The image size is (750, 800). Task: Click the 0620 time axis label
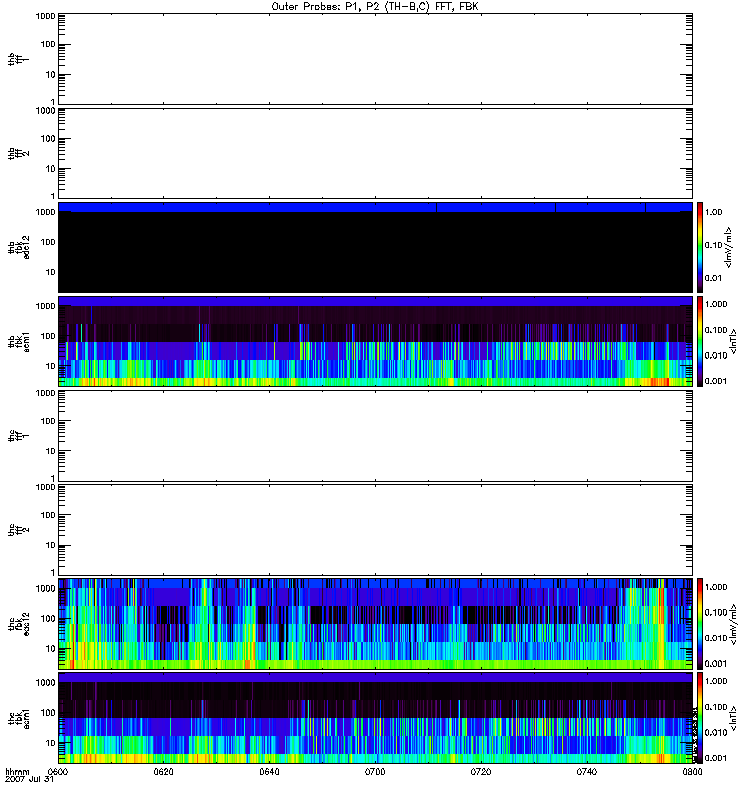164,772
